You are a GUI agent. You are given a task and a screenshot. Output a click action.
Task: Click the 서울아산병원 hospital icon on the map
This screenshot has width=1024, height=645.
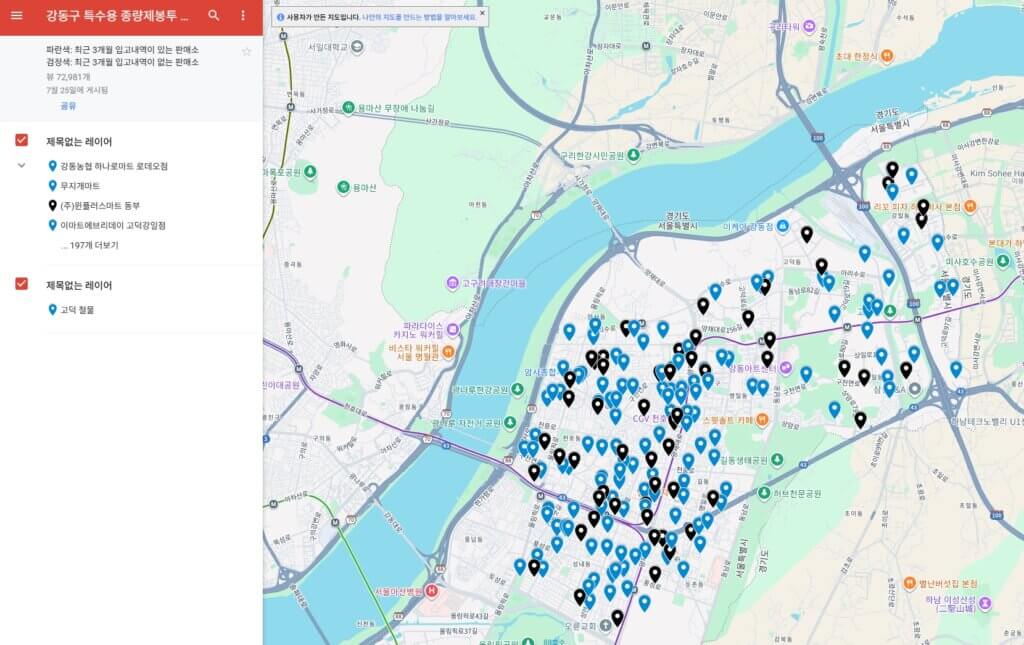click(x=432, y=590)
